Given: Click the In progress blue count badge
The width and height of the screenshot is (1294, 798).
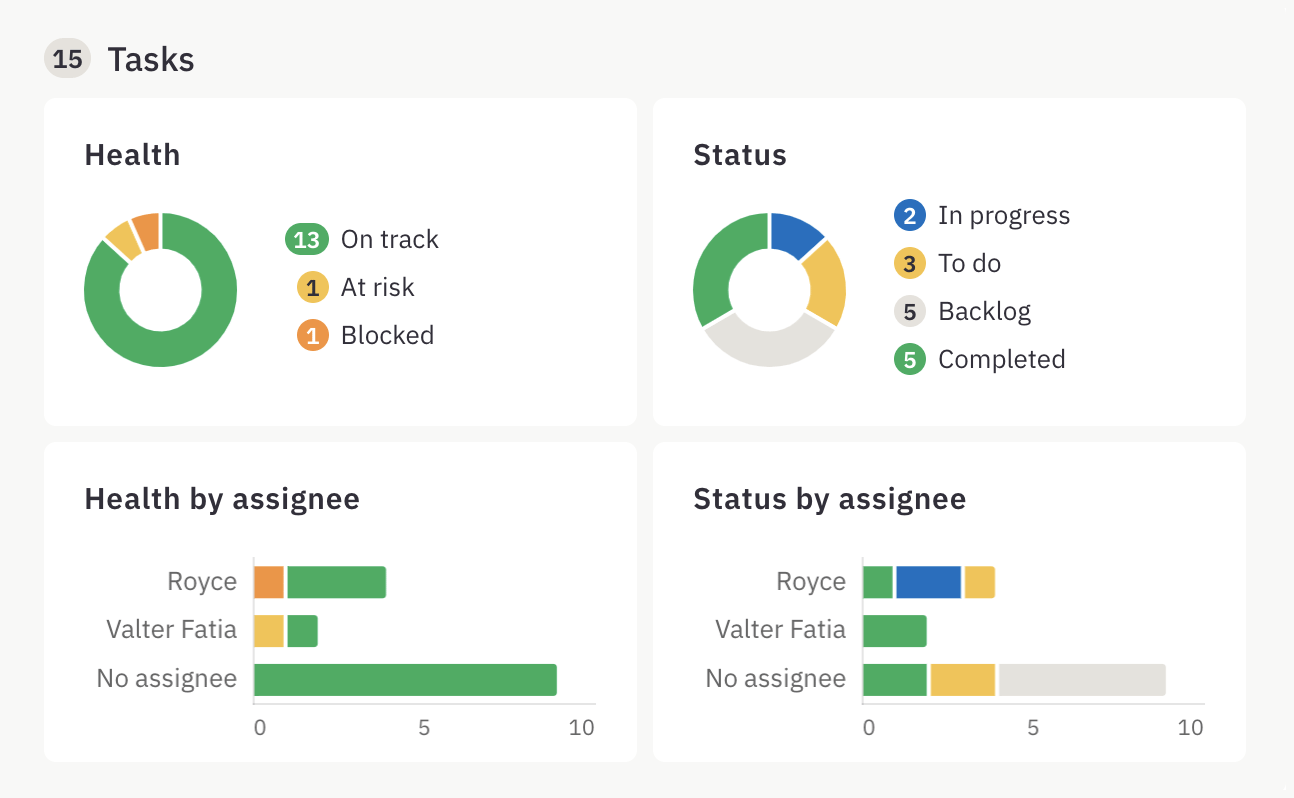Looking at the screenshot, I should click(910, 215).
